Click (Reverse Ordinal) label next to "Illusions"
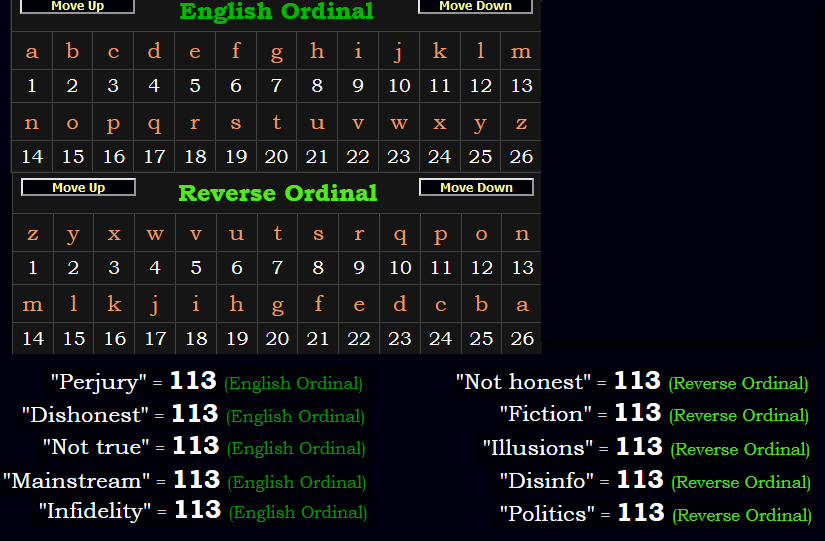Viewport: 825px width, 541px height. pyautogui.click(x=740, y=449)
